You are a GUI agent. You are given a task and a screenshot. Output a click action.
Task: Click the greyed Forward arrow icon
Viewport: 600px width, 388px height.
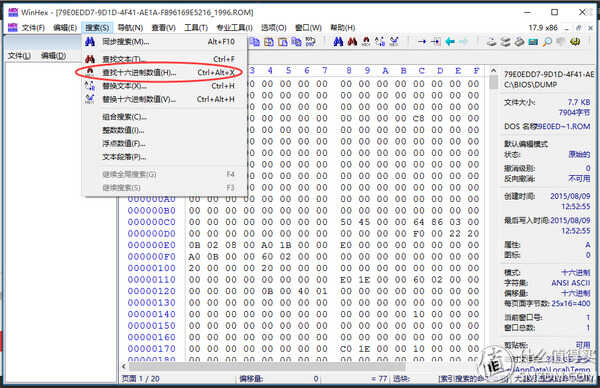point(463,42)
